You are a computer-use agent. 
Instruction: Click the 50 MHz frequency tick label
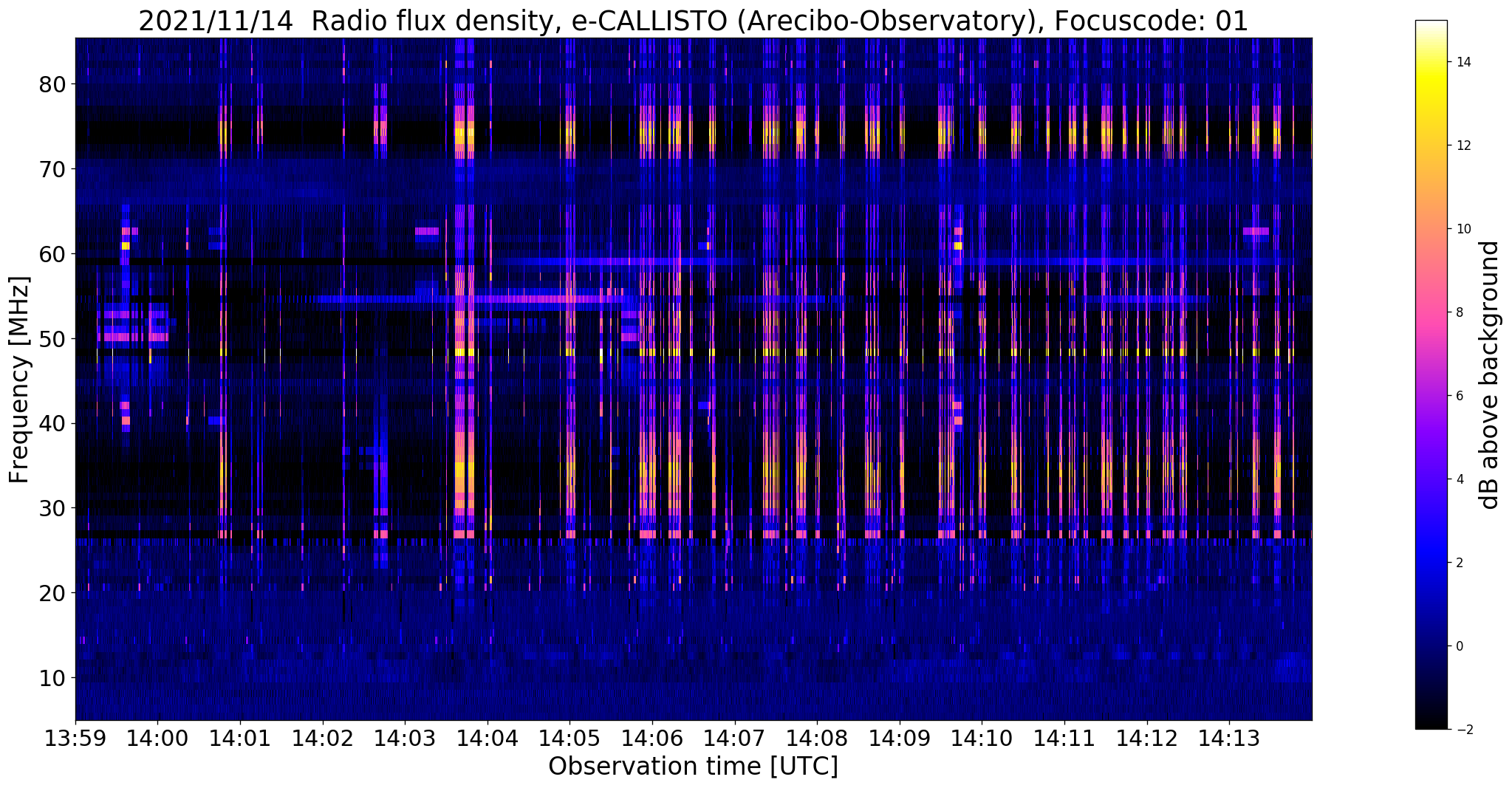coord(52,339)
